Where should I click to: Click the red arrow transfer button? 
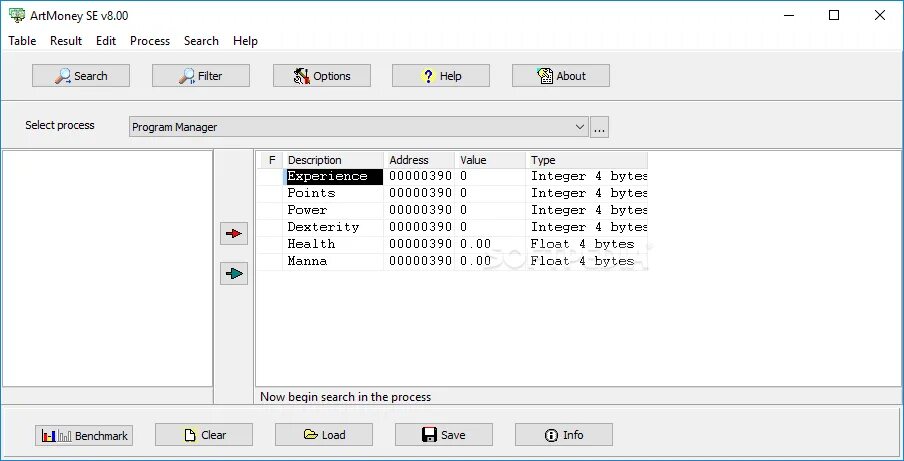click(x=234, y=233)
